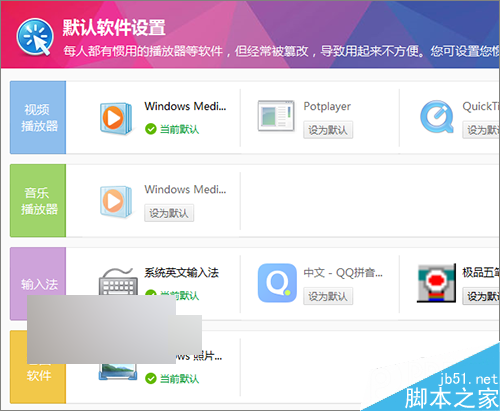Click 当前默认 text in video player row
This screenshot has height=411, width=500.
point(179,129)
